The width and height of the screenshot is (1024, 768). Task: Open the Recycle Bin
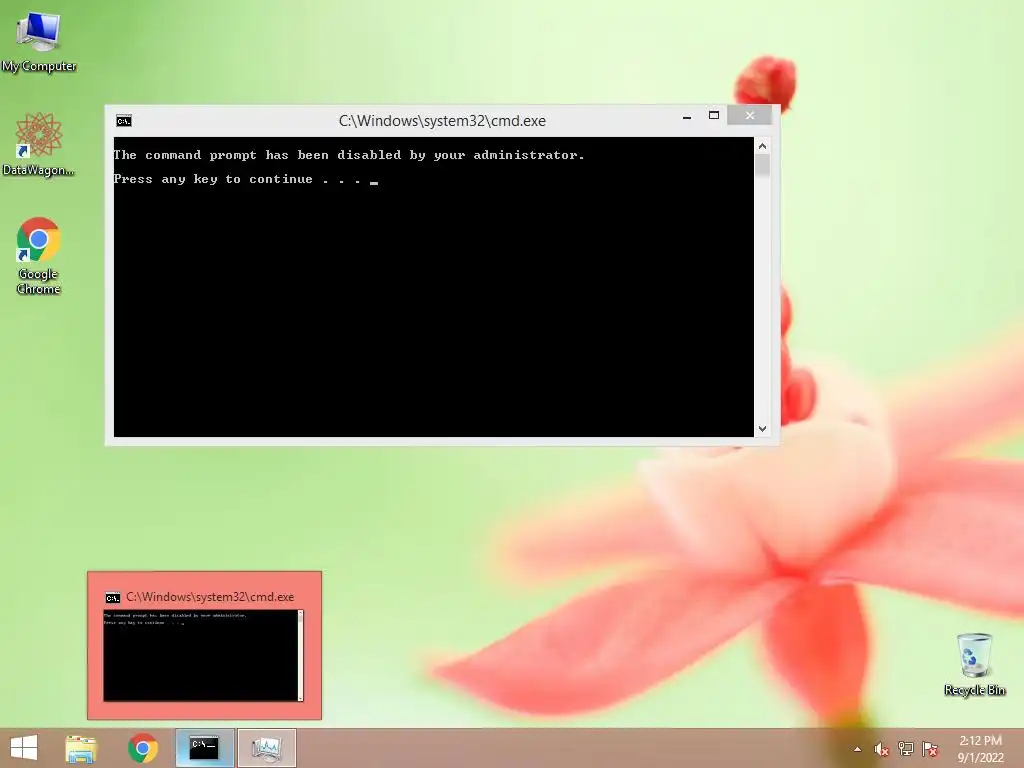point(974,664)
